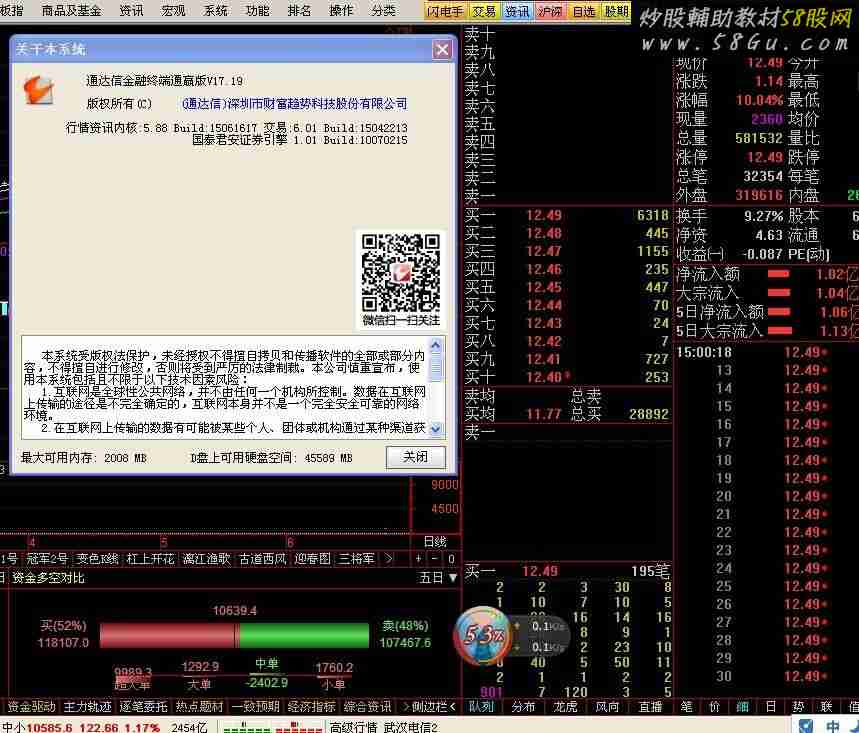Click the 沪深 toolbar button
This screenshot has height=733, width=859.
tap(550, 11)
